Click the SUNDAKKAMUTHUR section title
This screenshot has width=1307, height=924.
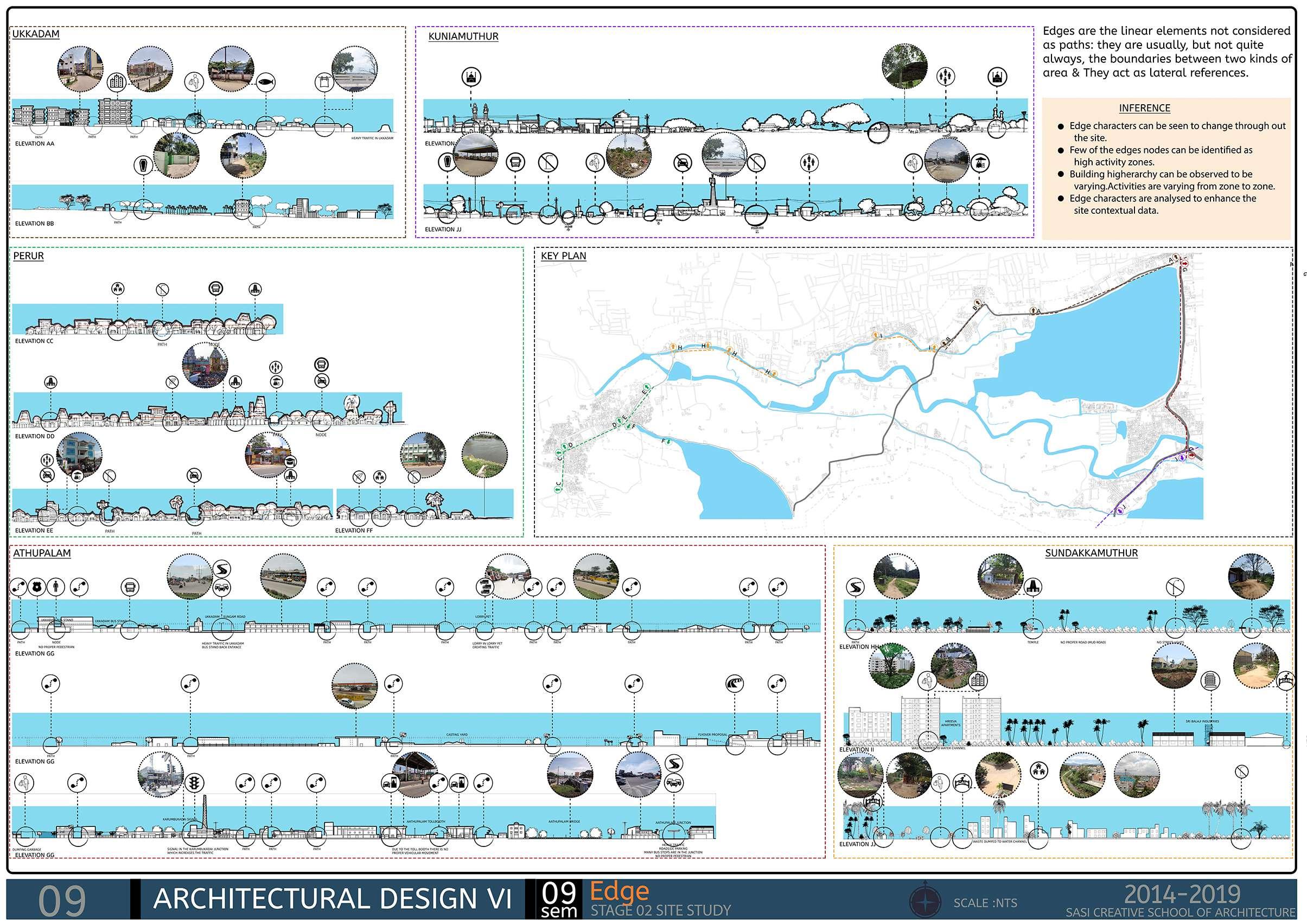coord(1091,553)
